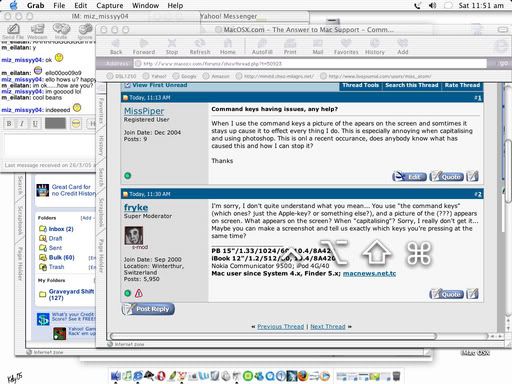This screenshot has height=384, width=512.
Task: Click the History toolbar icon
Action: click(x=375, y=46)
